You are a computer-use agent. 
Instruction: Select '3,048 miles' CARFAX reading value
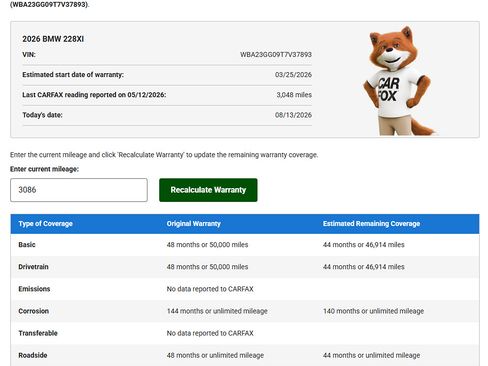coord(294,95)
